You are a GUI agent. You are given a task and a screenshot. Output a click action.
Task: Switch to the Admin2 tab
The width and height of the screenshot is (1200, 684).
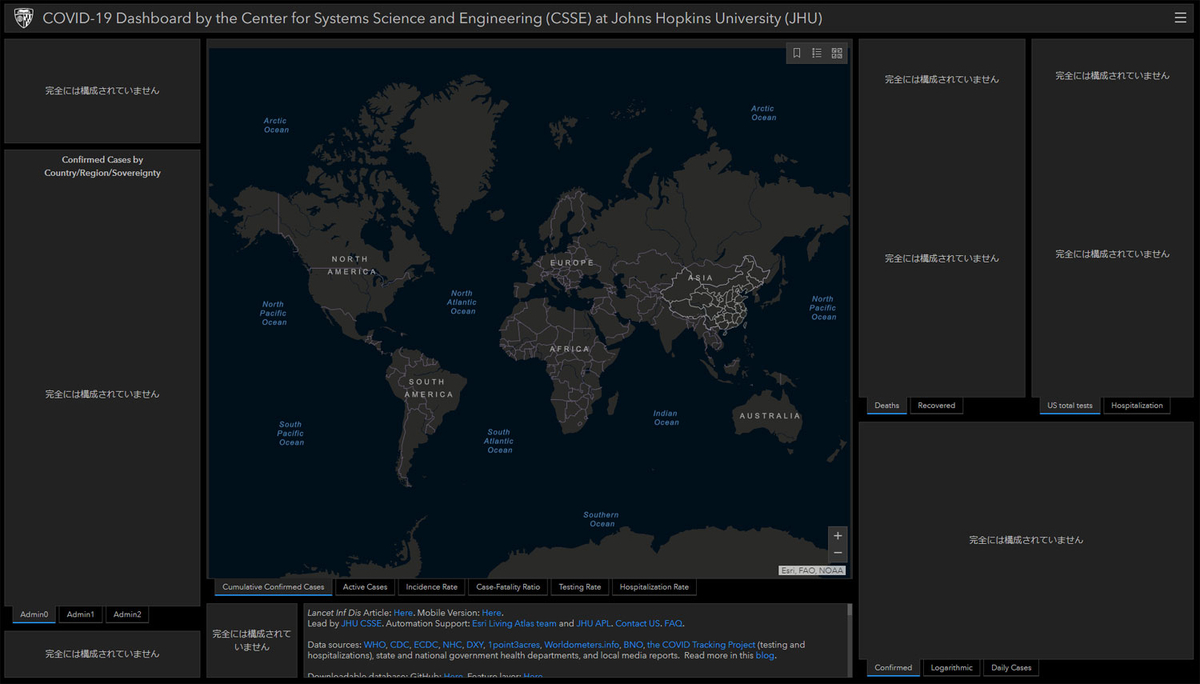tap(127, 615)
